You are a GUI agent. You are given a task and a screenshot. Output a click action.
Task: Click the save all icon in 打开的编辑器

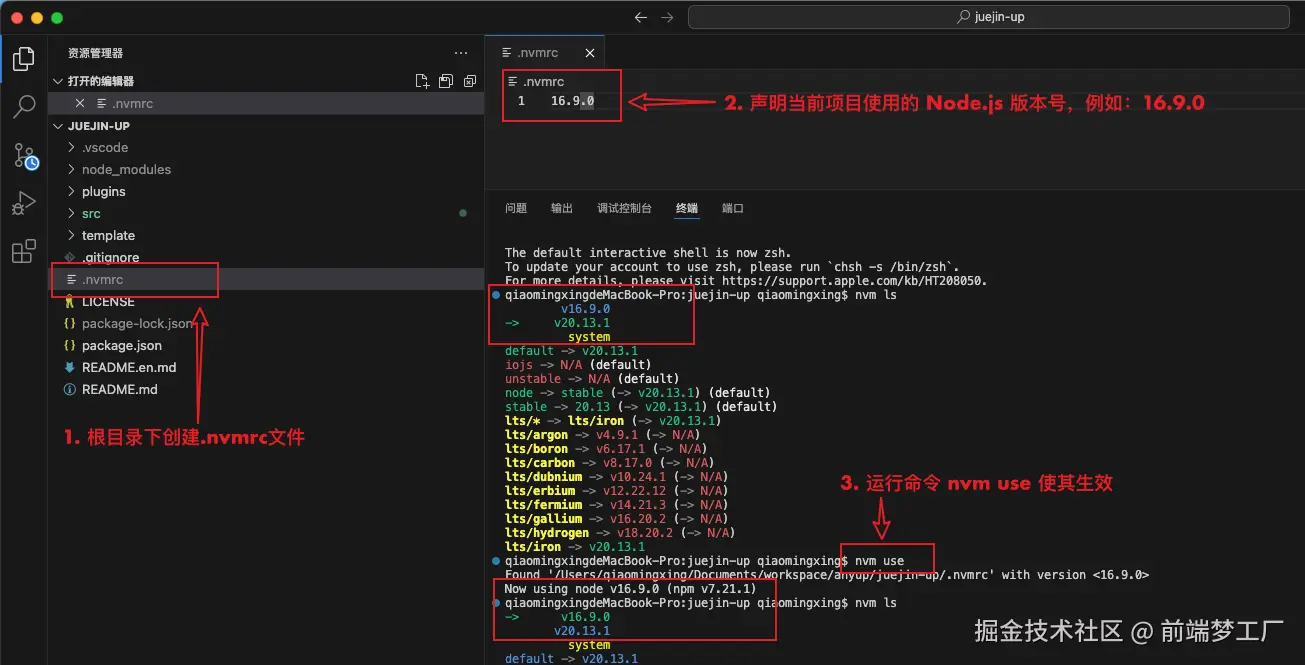point(445,81)
